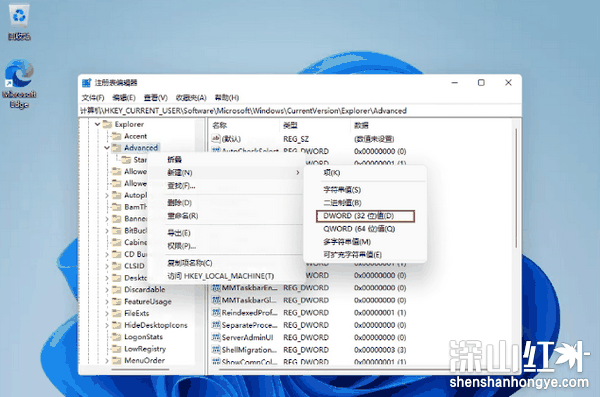Expand the Discardable tree node
Image resolution: width=600 pixels, height=397 pixels.
point(107,290)
